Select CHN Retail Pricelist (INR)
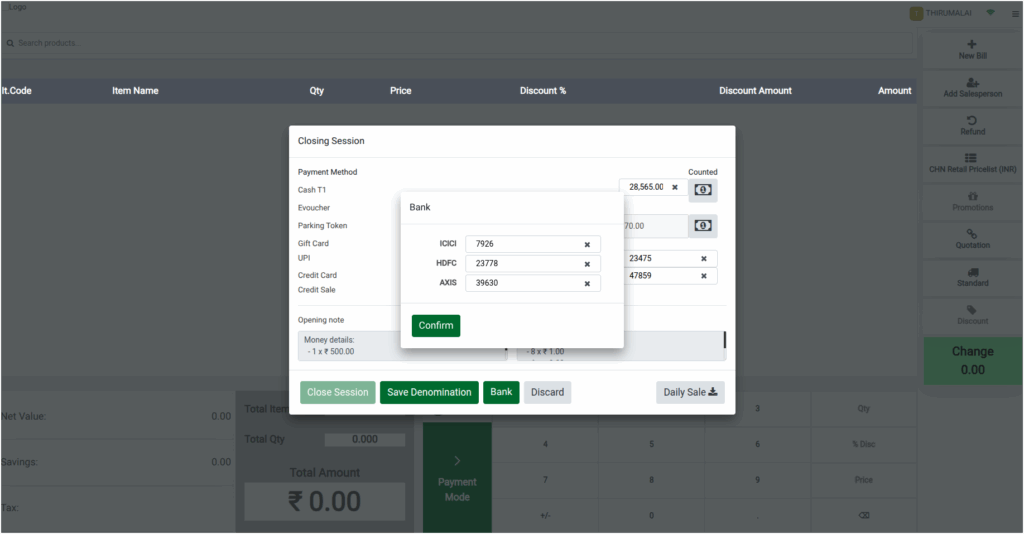The image size is (1024, 534). (972, 163)
